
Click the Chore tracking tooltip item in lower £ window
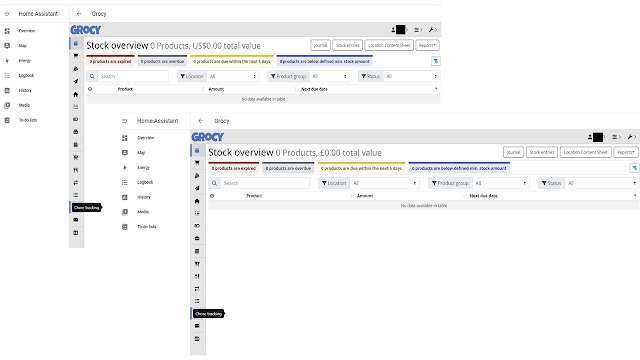[209, 313]
